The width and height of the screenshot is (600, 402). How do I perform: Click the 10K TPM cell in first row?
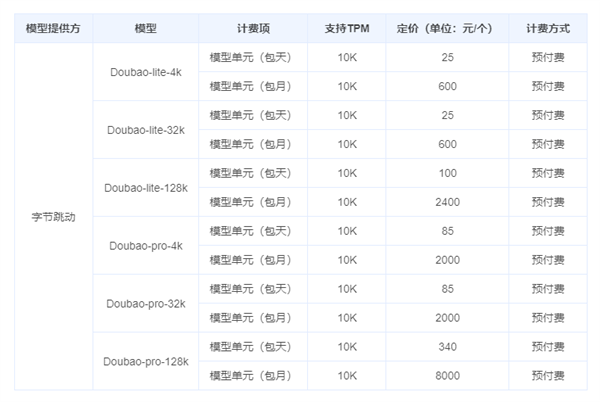coord(347,57)
